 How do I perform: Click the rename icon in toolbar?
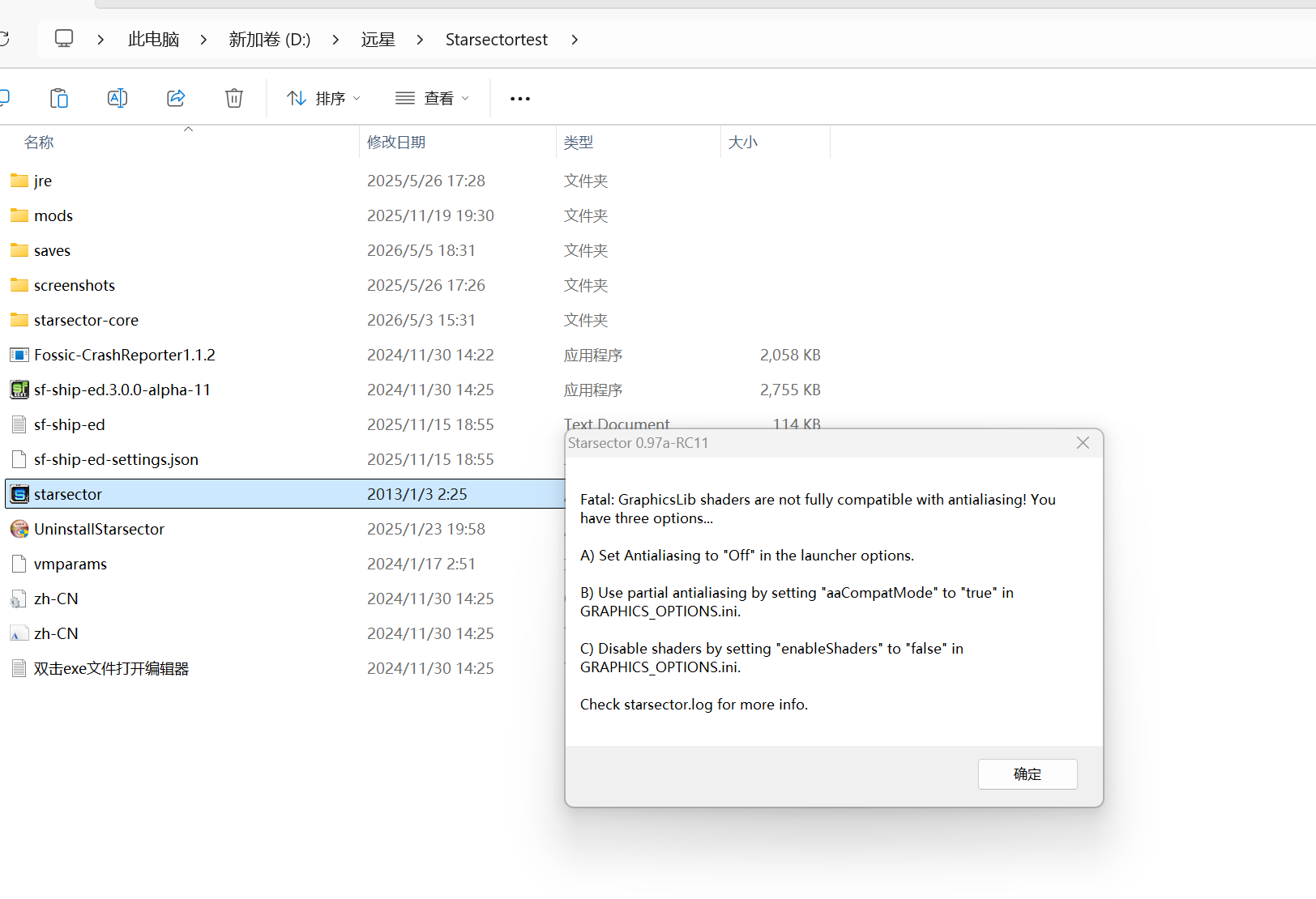(x=117, y=98)
